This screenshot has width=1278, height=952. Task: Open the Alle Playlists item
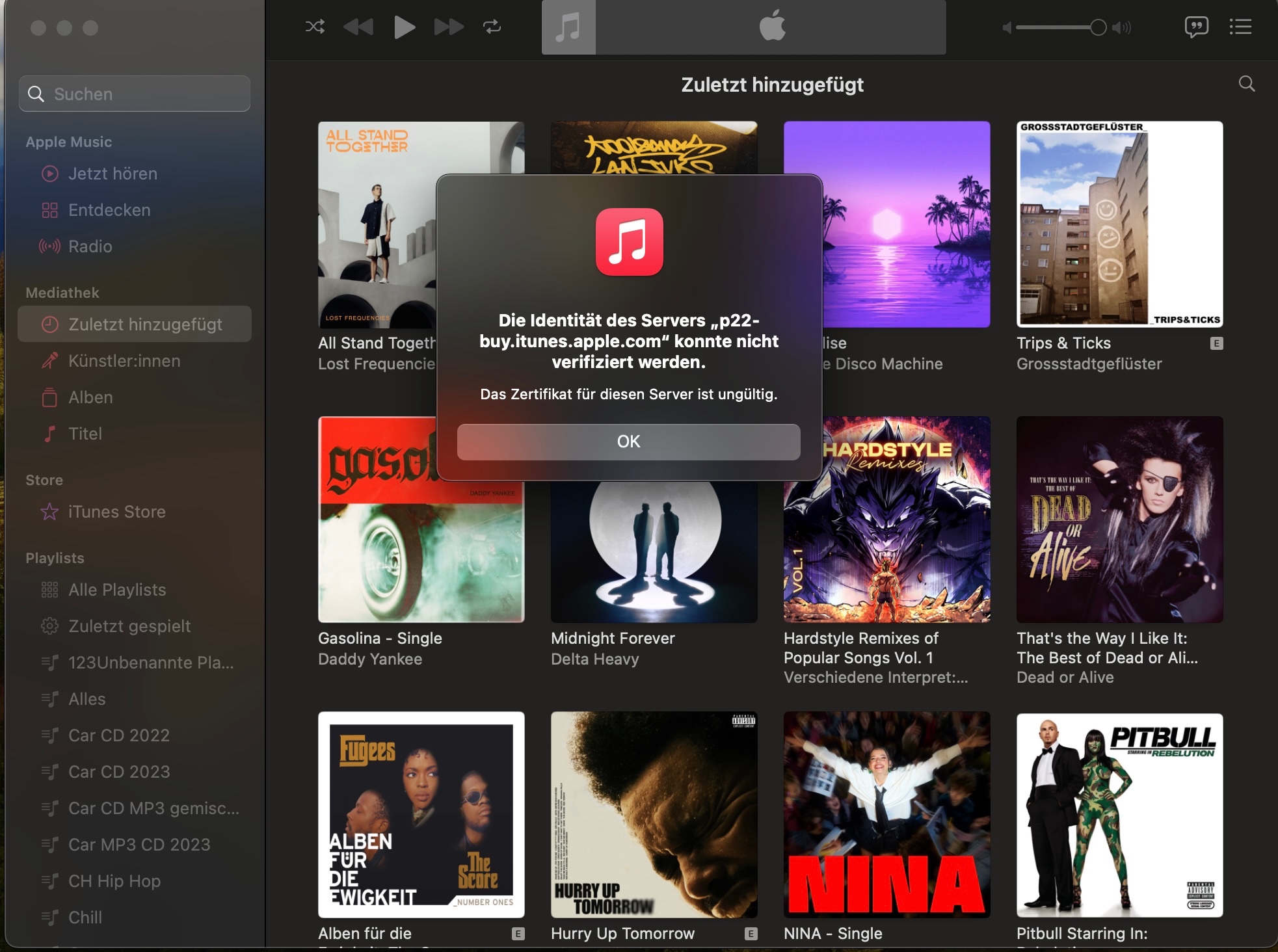117,590
